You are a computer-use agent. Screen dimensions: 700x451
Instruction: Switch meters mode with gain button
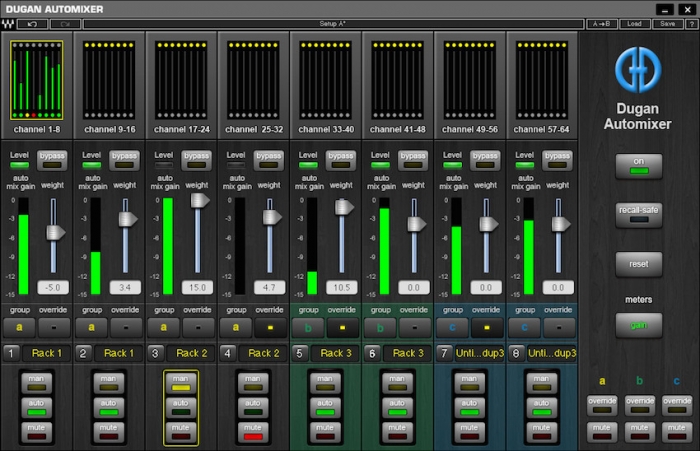point(638,325)
